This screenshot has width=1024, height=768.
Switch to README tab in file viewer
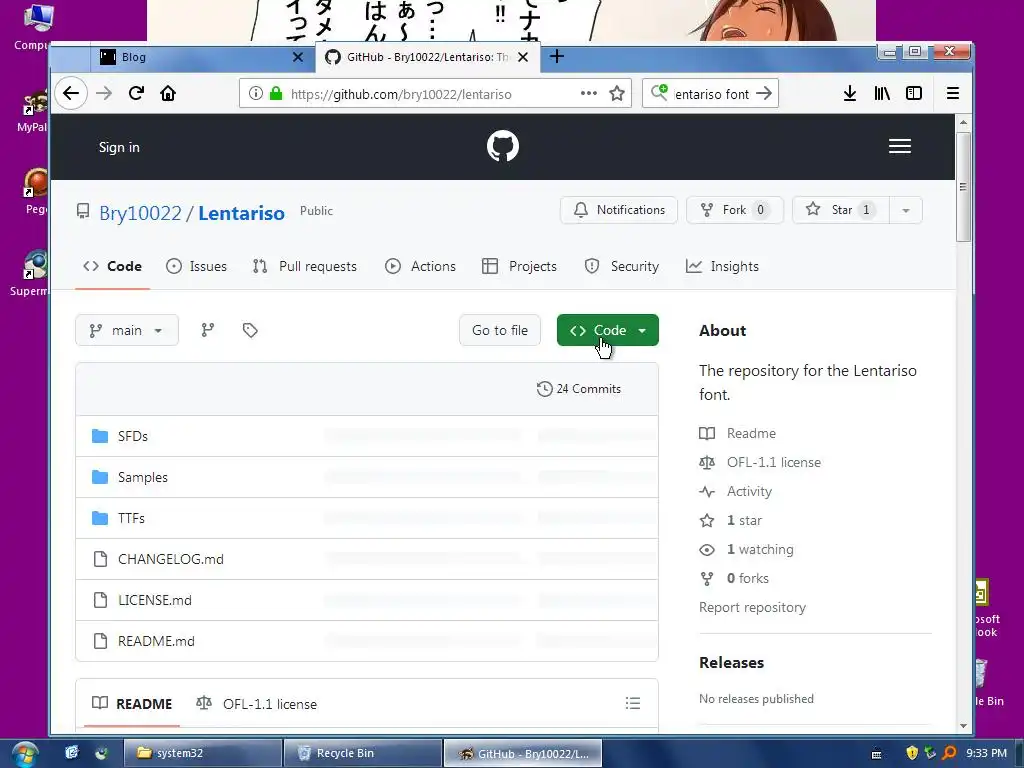[132, 704]
